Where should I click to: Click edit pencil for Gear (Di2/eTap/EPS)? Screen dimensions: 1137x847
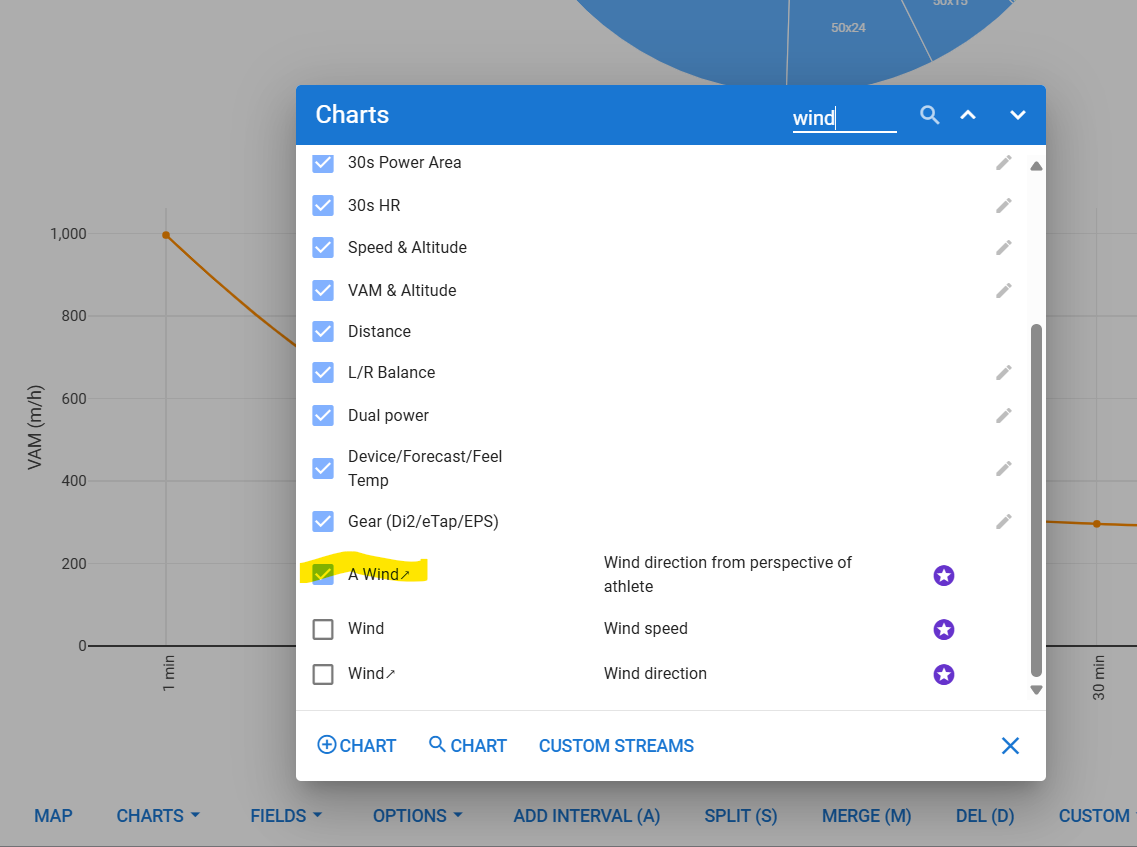pyautogui.click(x=1004, y=521)
